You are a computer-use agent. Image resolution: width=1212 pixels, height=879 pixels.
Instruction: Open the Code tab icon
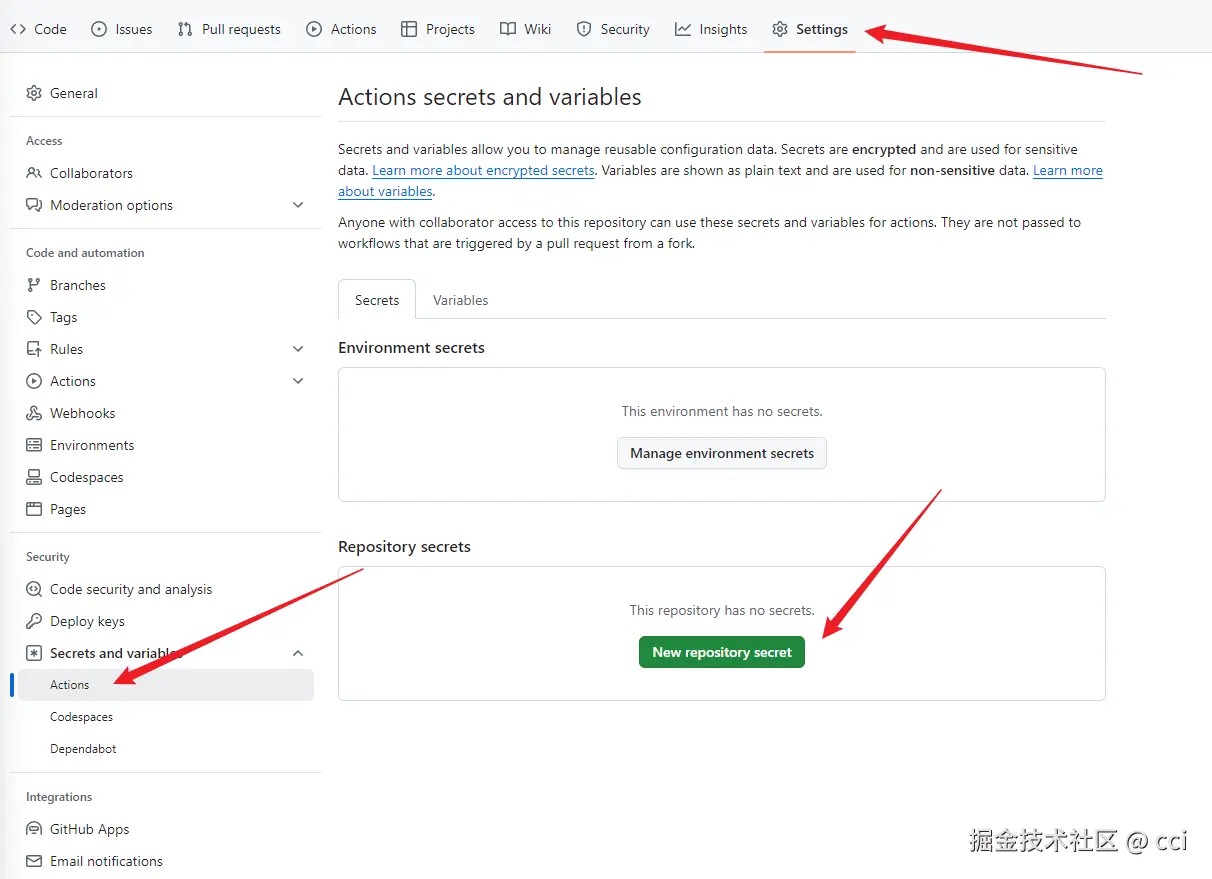point(18,29)
